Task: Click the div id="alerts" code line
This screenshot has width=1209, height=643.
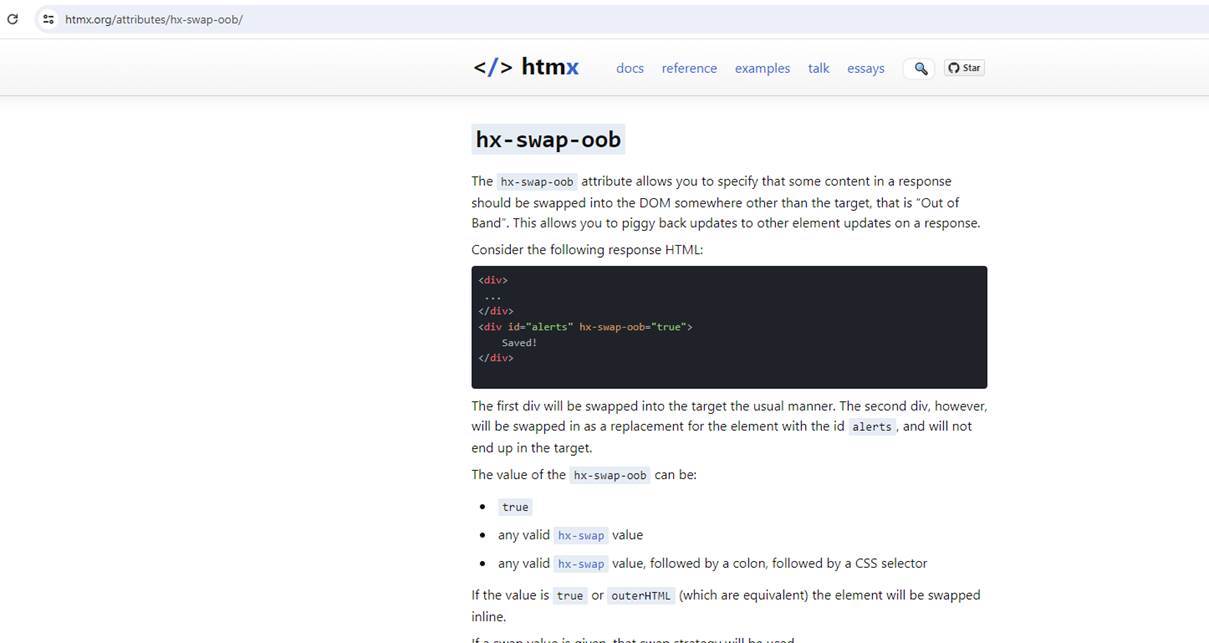Action: [x=585, y=327]
